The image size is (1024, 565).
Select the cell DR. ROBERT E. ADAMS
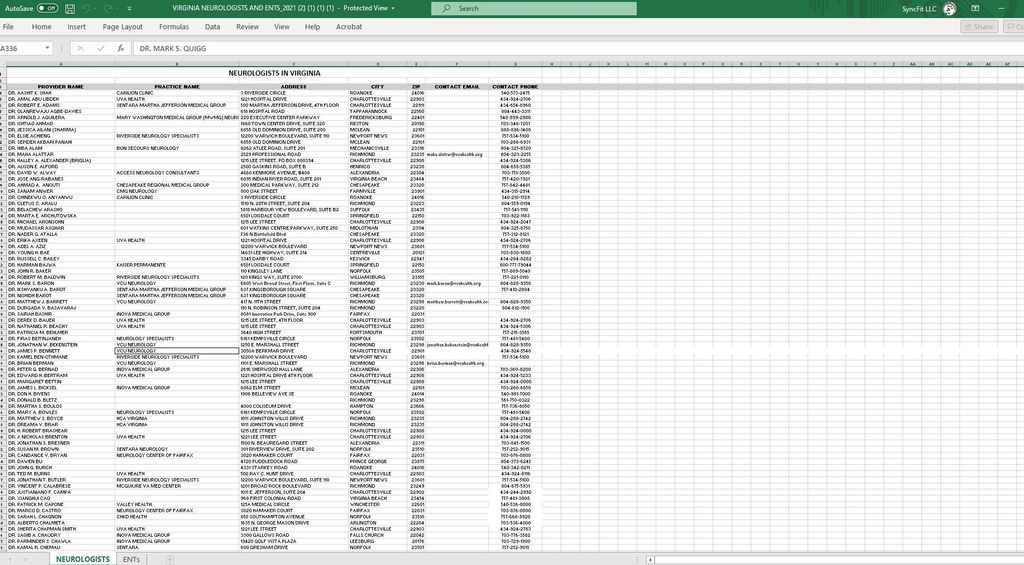click(61, 105)
